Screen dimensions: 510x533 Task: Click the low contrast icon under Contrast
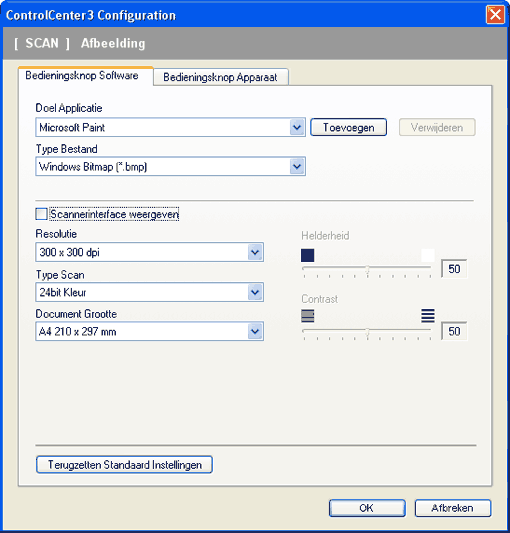pyautogui.click(x=307, y=316)
